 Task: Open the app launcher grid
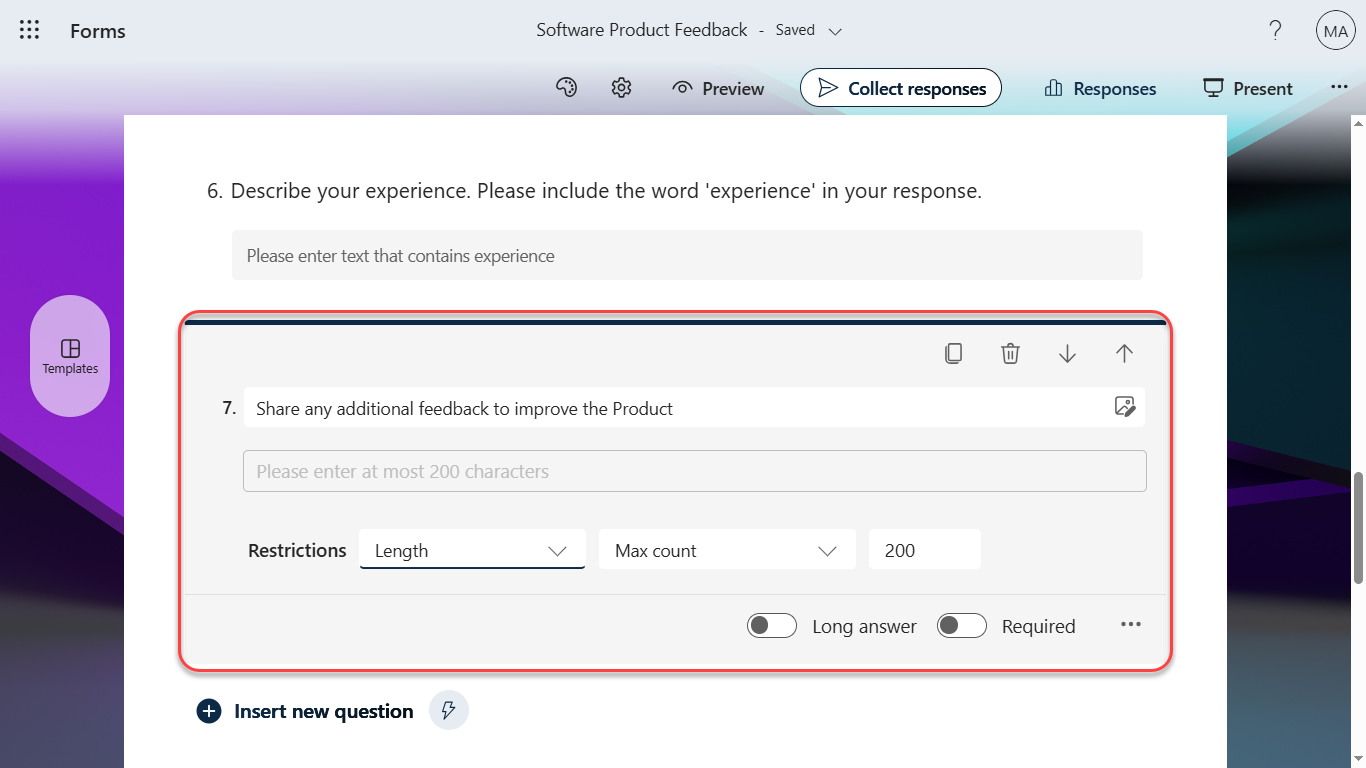(x=30, y=30)
